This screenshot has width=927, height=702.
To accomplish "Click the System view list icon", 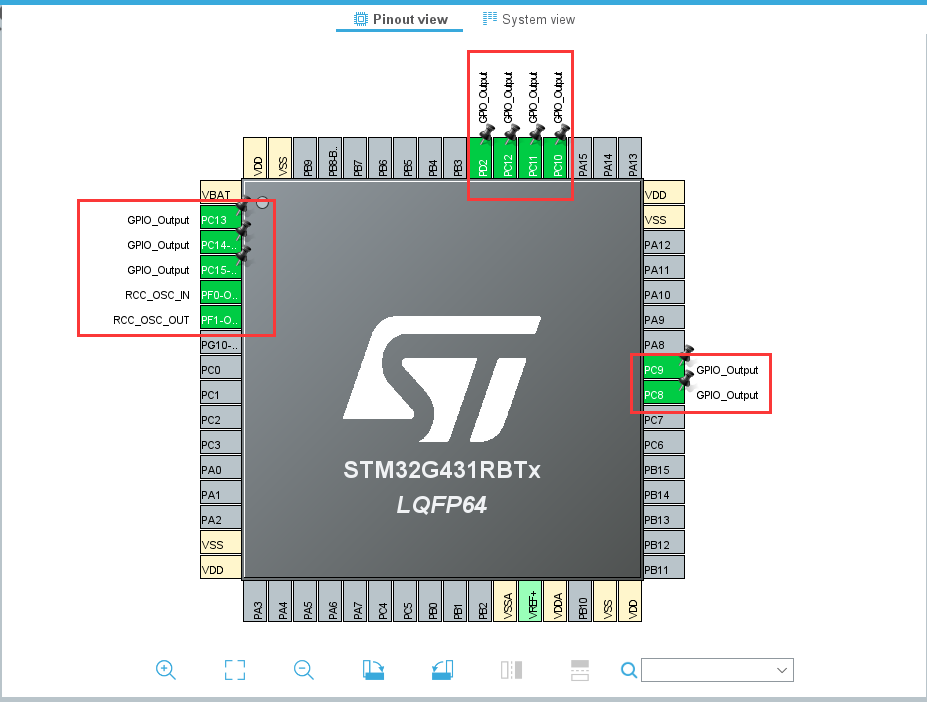I will (x=489, y=18).
